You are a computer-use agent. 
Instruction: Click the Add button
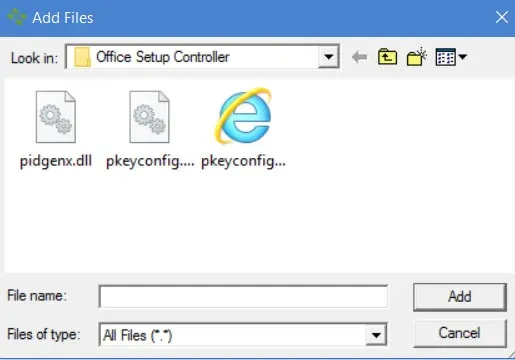pos(460,297)
